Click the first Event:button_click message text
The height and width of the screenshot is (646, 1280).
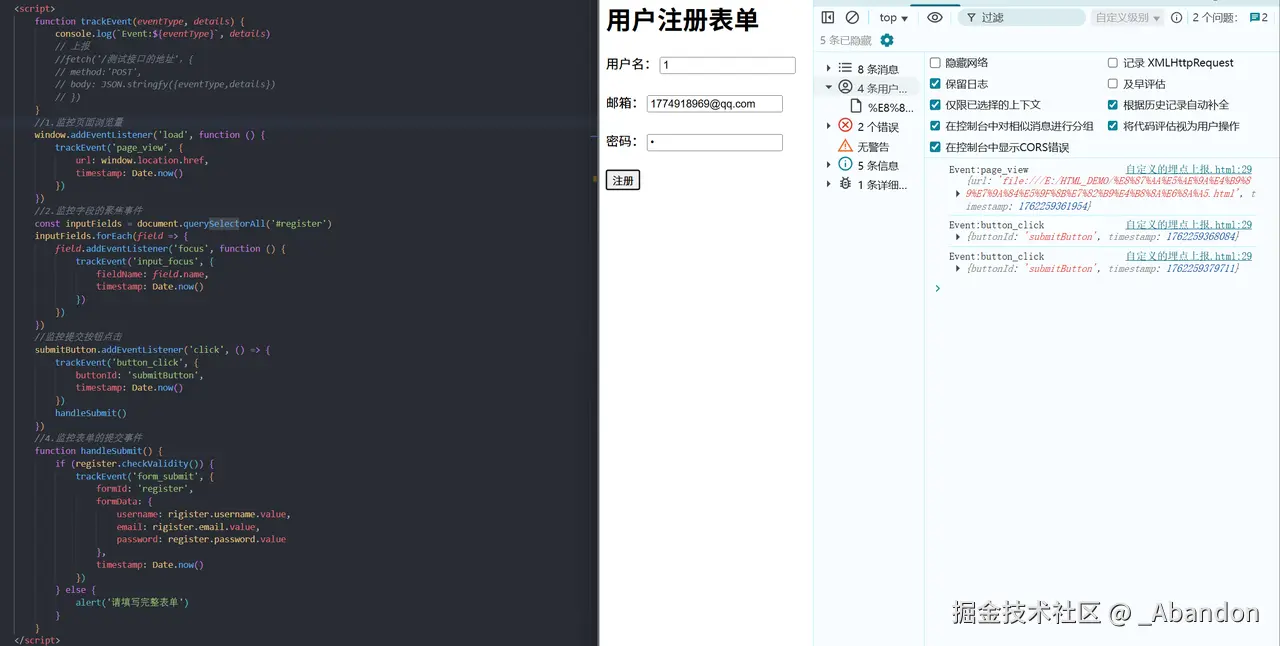point(996,225)
